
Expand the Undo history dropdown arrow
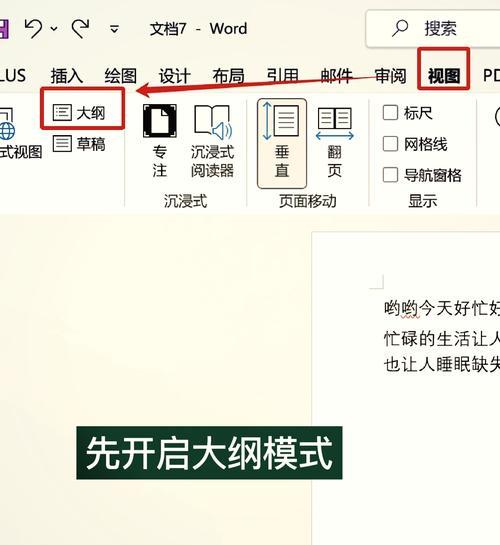click(54, 29)
